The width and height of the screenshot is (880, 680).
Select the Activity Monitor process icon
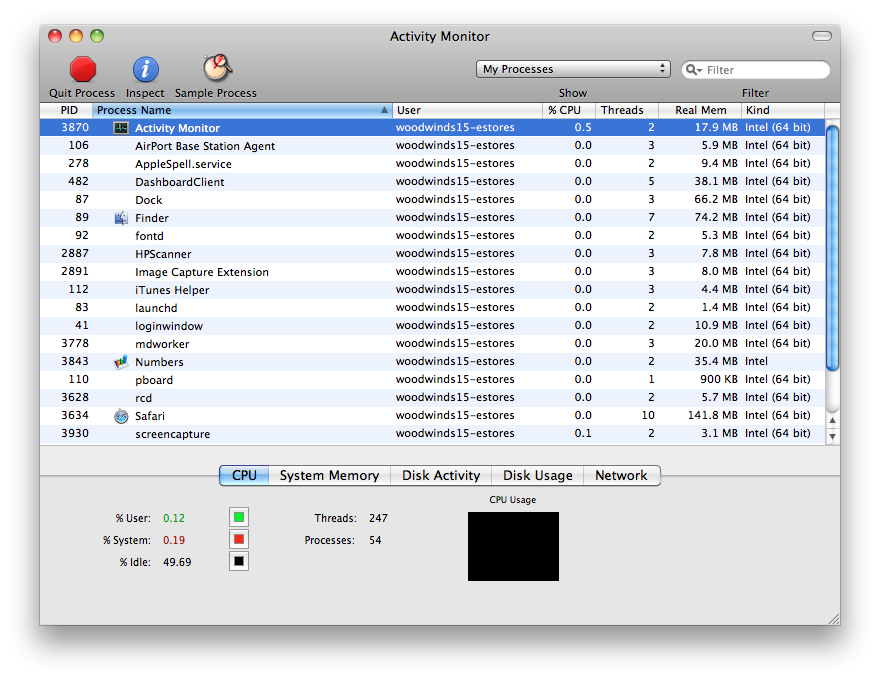pyautogui.click(x=121, y=127)
